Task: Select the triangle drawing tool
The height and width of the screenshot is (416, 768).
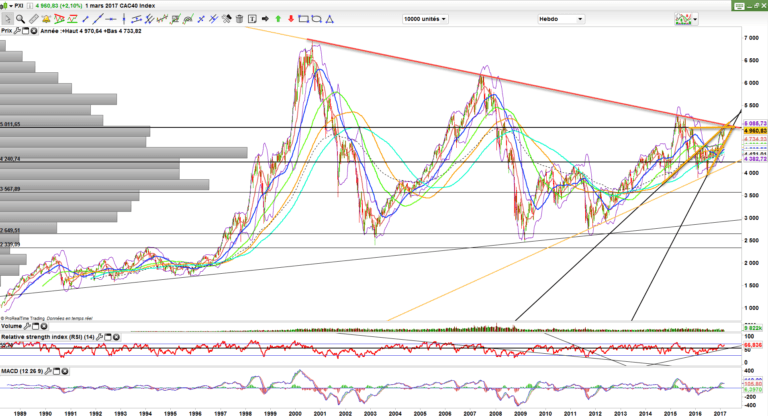Action: (330, 18)
